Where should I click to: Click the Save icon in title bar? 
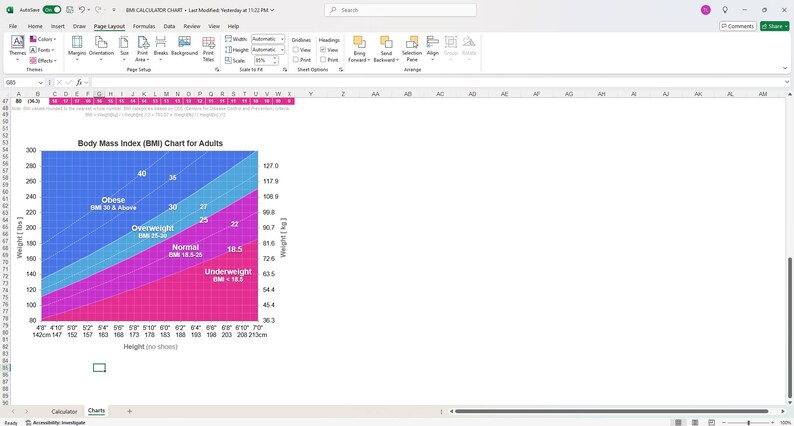69,10
